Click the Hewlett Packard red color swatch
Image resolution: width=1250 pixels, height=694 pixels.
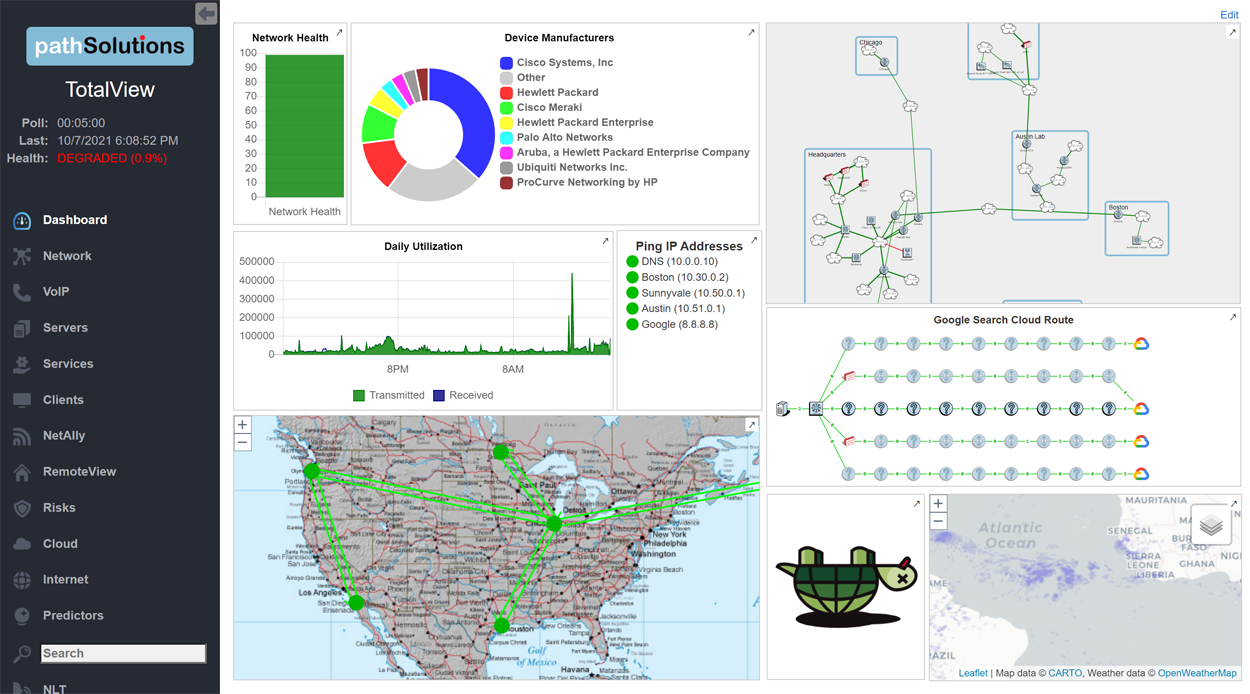(507, 93)
